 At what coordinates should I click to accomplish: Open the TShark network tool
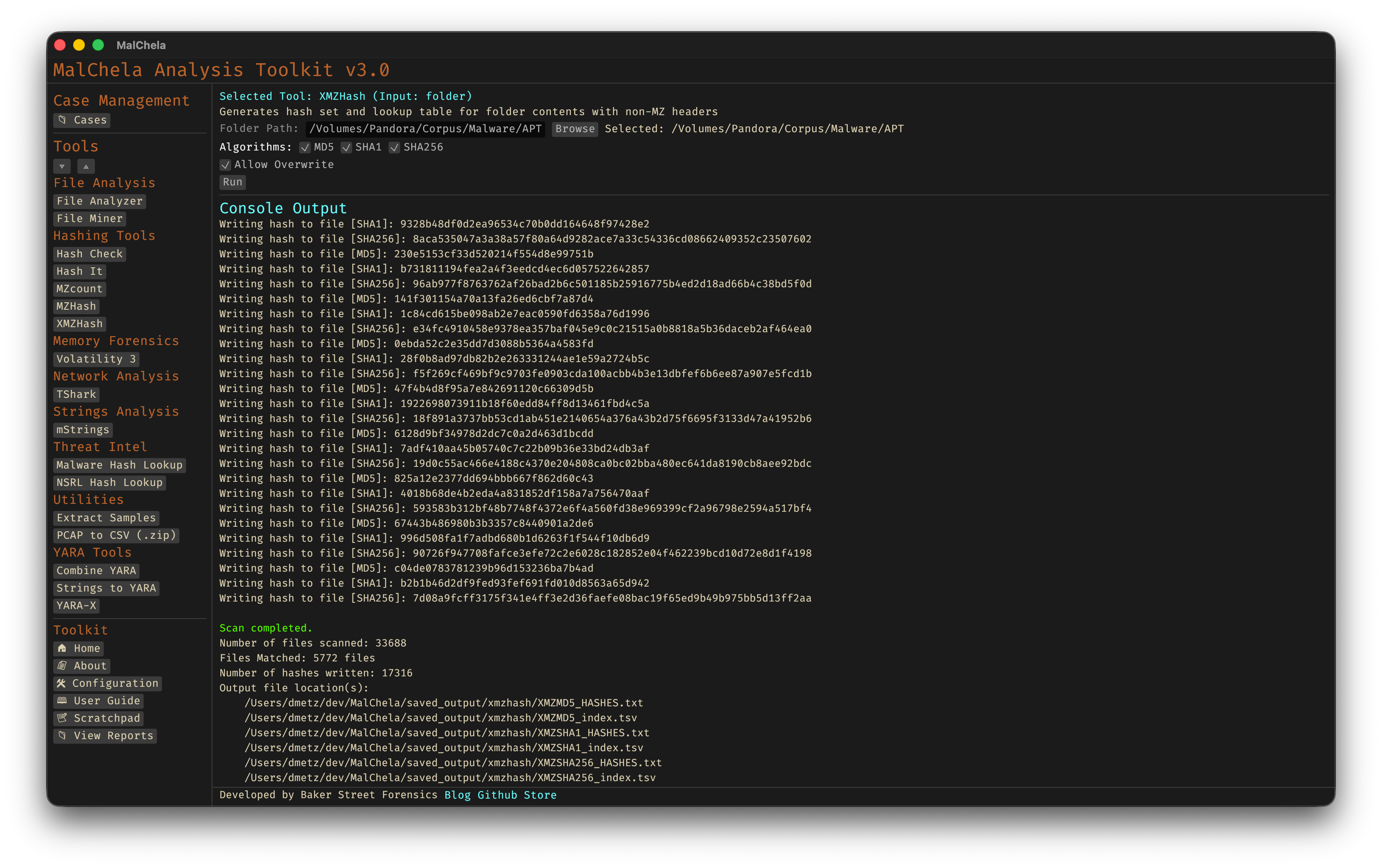77,394
